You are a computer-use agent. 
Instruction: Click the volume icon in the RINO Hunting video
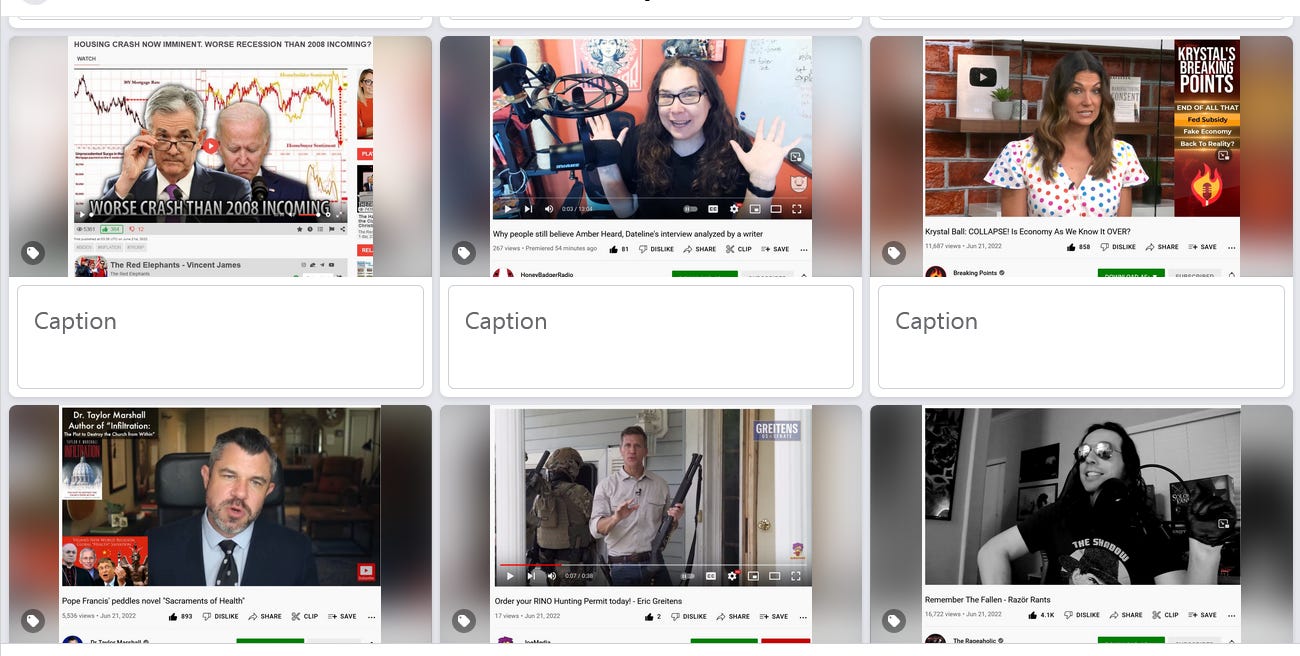tap(551, 576)
